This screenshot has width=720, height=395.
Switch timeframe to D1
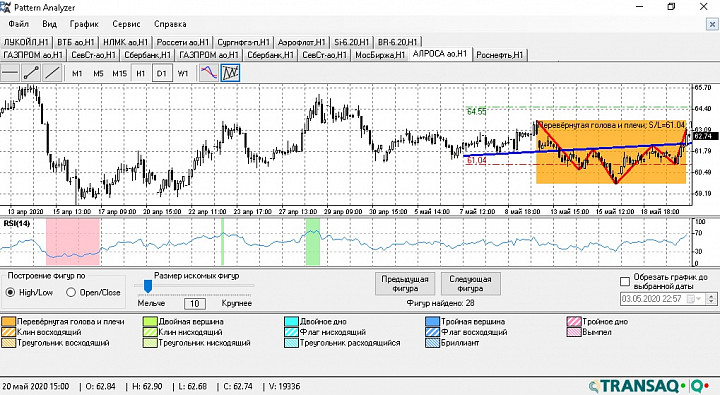162,73
